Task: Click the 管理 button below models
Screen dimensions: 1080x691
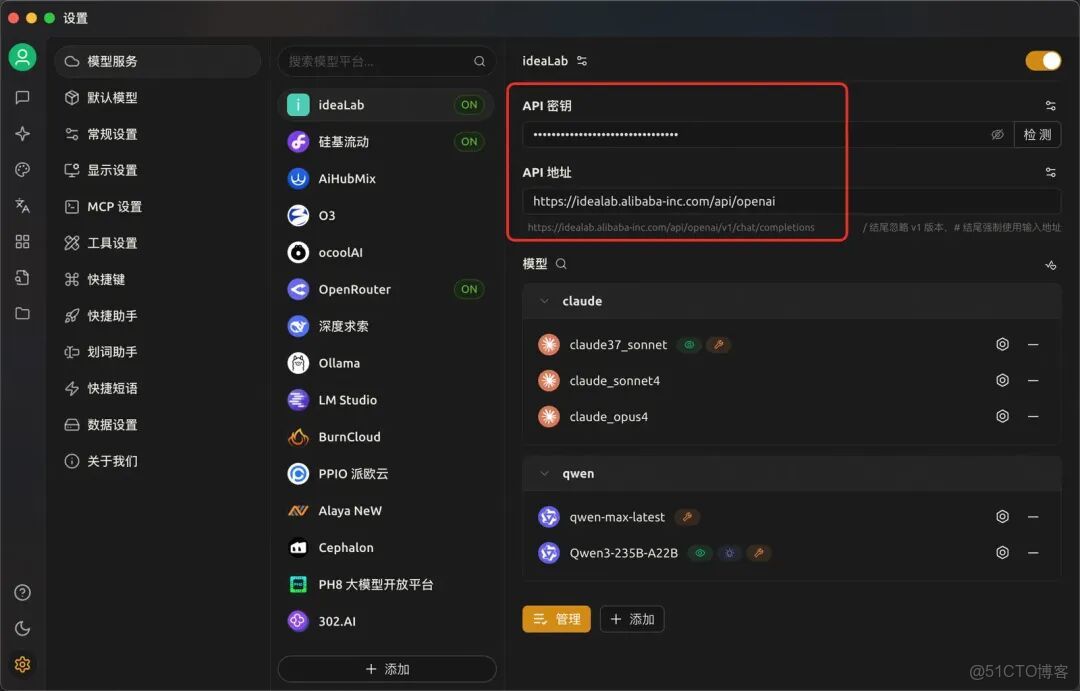Action: pyautogui.click(x=556, y=618)
